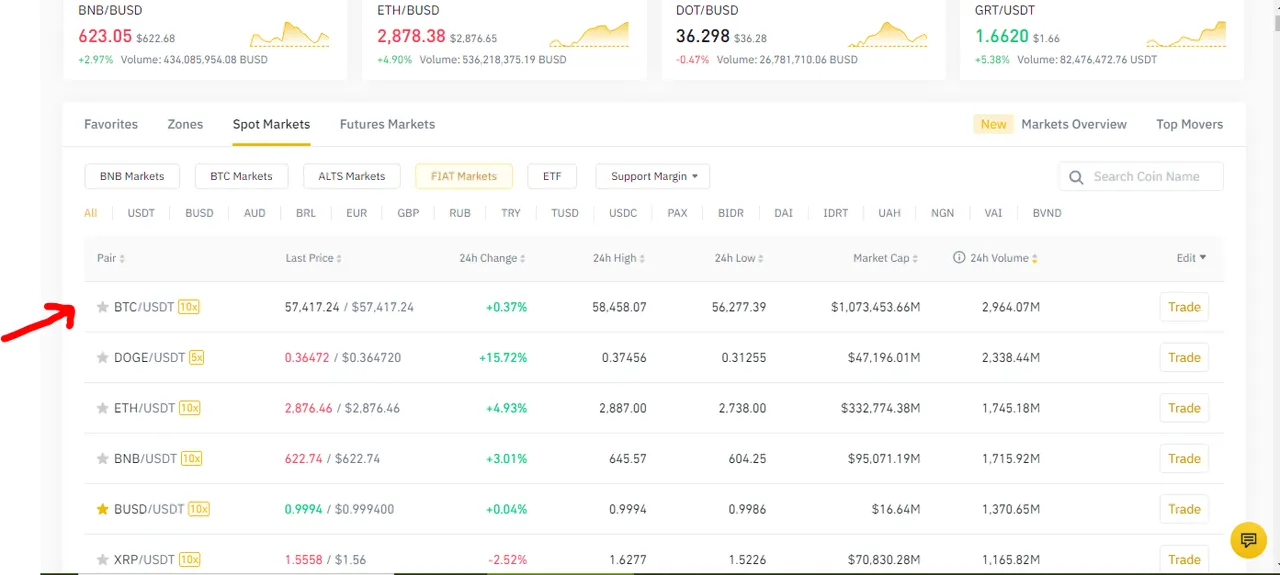Filter pairs by BIDR
The height and width of the screenshot is (575, 1280).
click(x=731, y=213)
